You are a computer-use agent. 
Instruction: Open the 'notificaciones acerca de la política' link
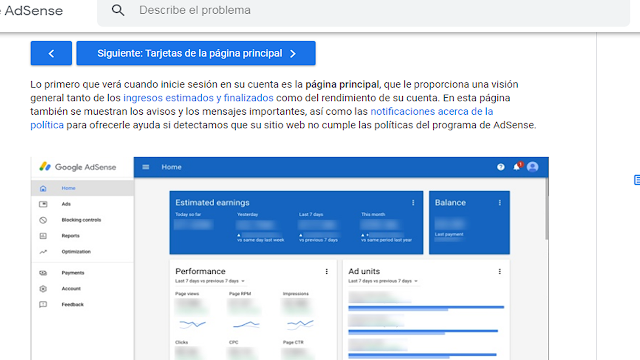point(432,111)
